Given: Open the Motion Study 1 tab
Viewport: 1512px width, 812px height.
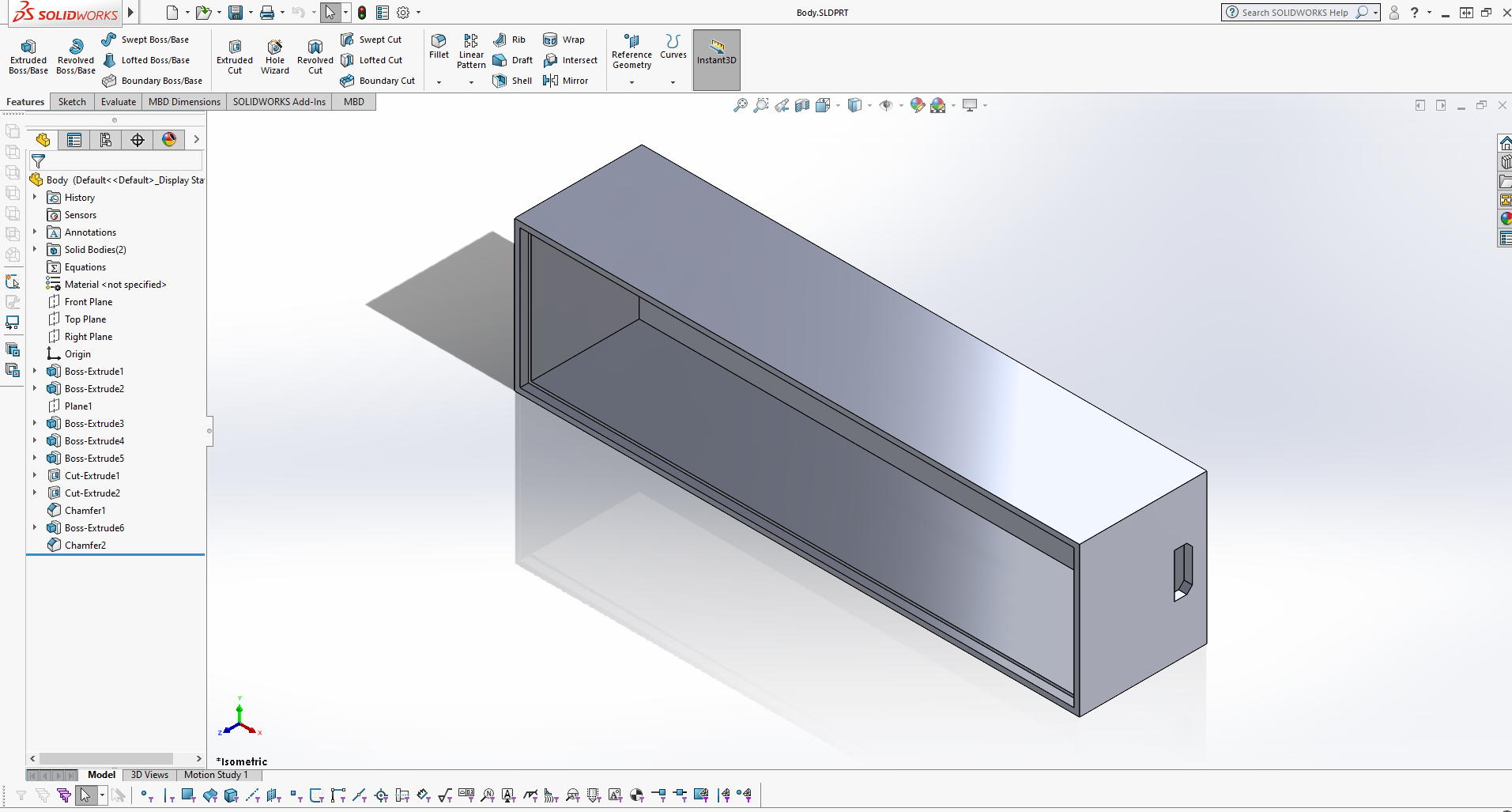Looking at the screenshot, I should tap(218, 774).
